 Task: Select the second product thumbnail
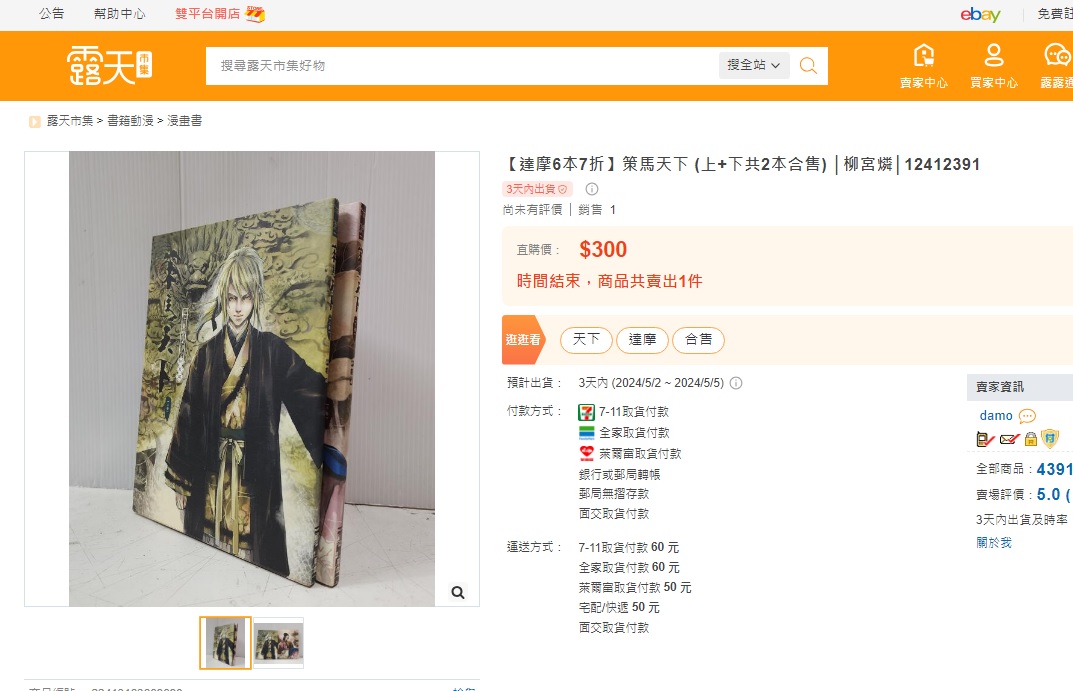(x=279, y=643)
